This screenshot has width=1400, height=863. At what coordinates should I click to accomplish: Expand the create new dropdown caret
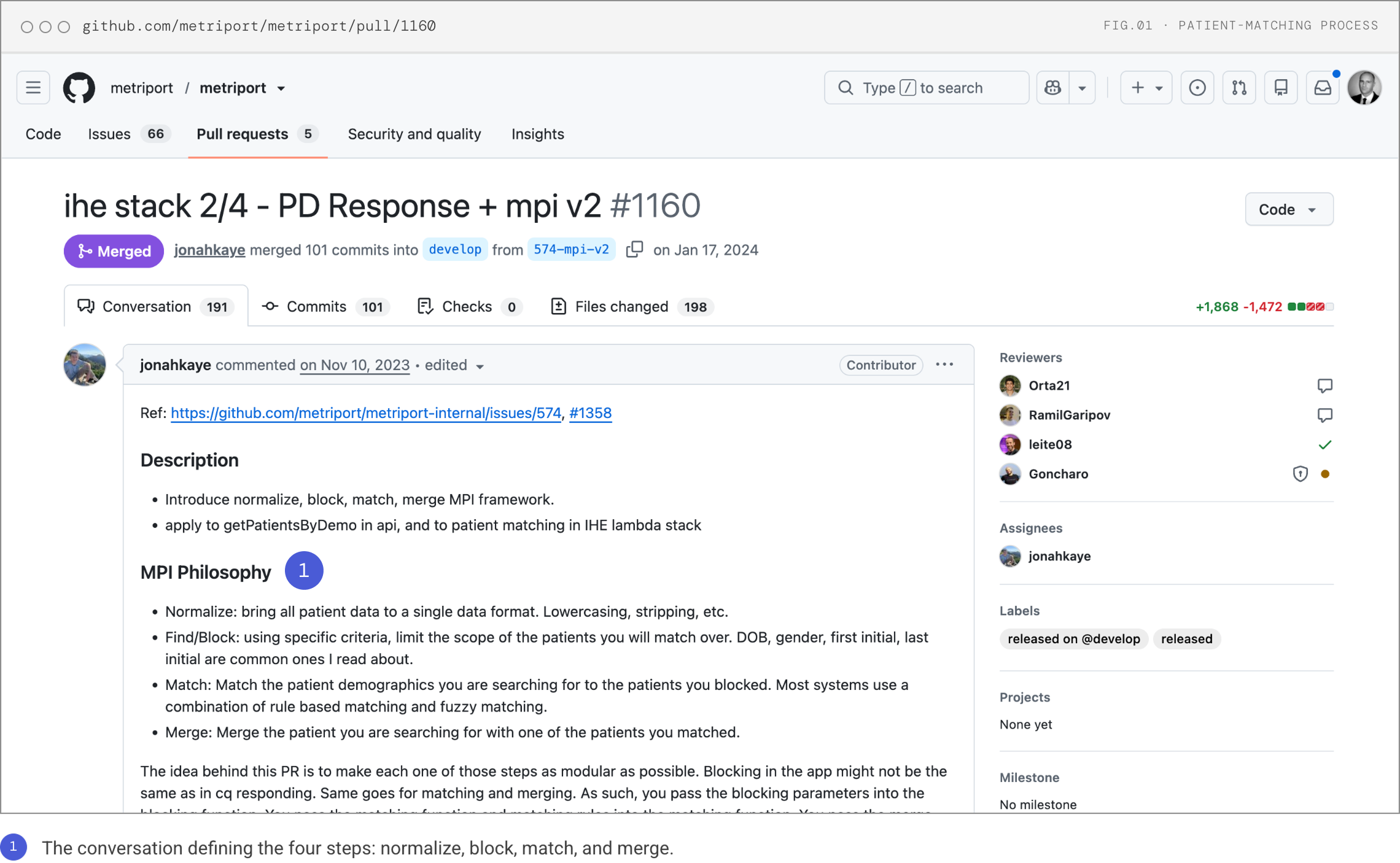1159,88
